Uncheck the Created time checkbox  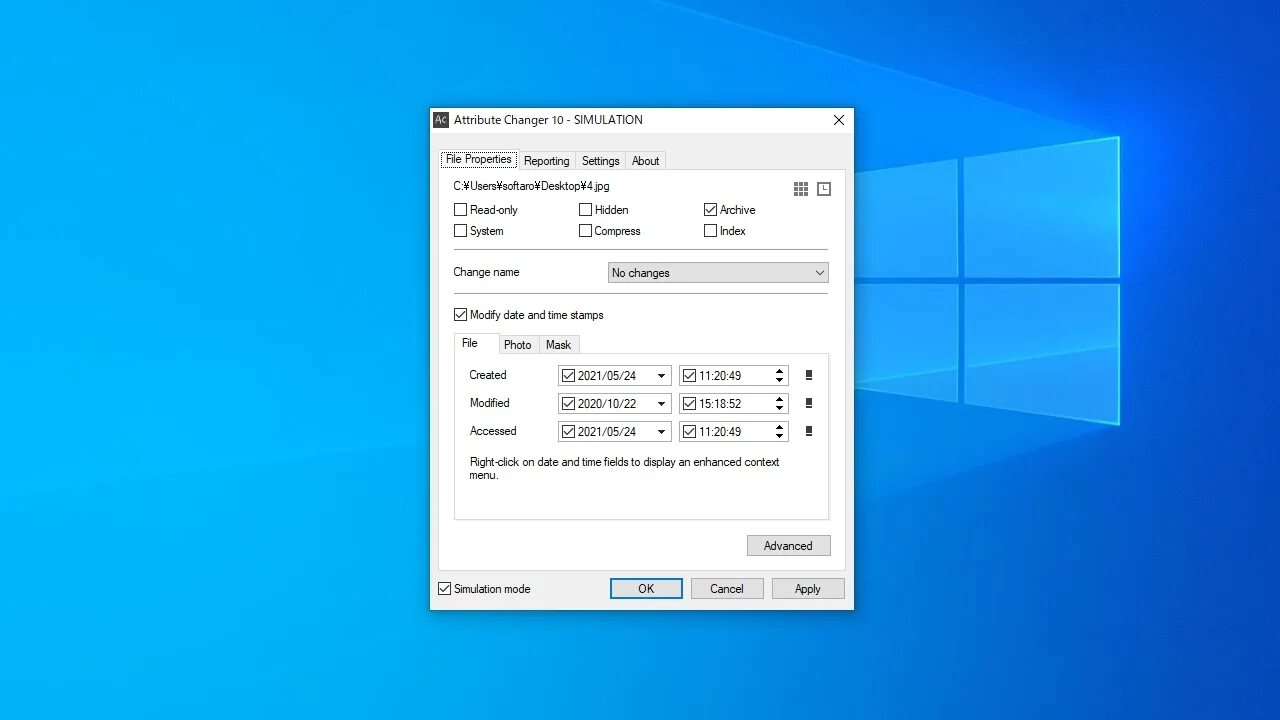pyautogui.click(x=689, y=376)
